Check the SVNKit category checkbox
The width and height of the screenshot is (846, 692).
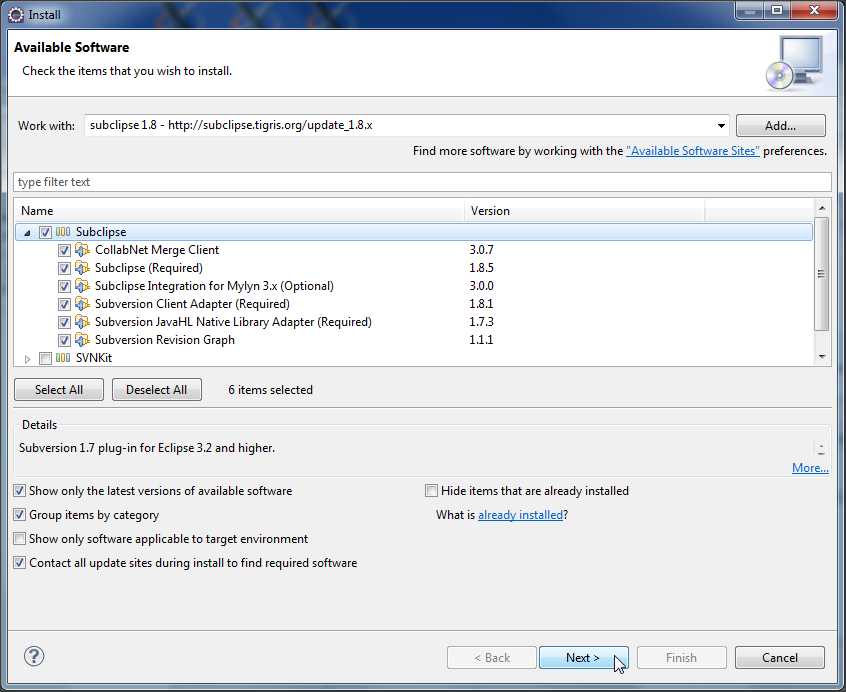coord(45,358)
